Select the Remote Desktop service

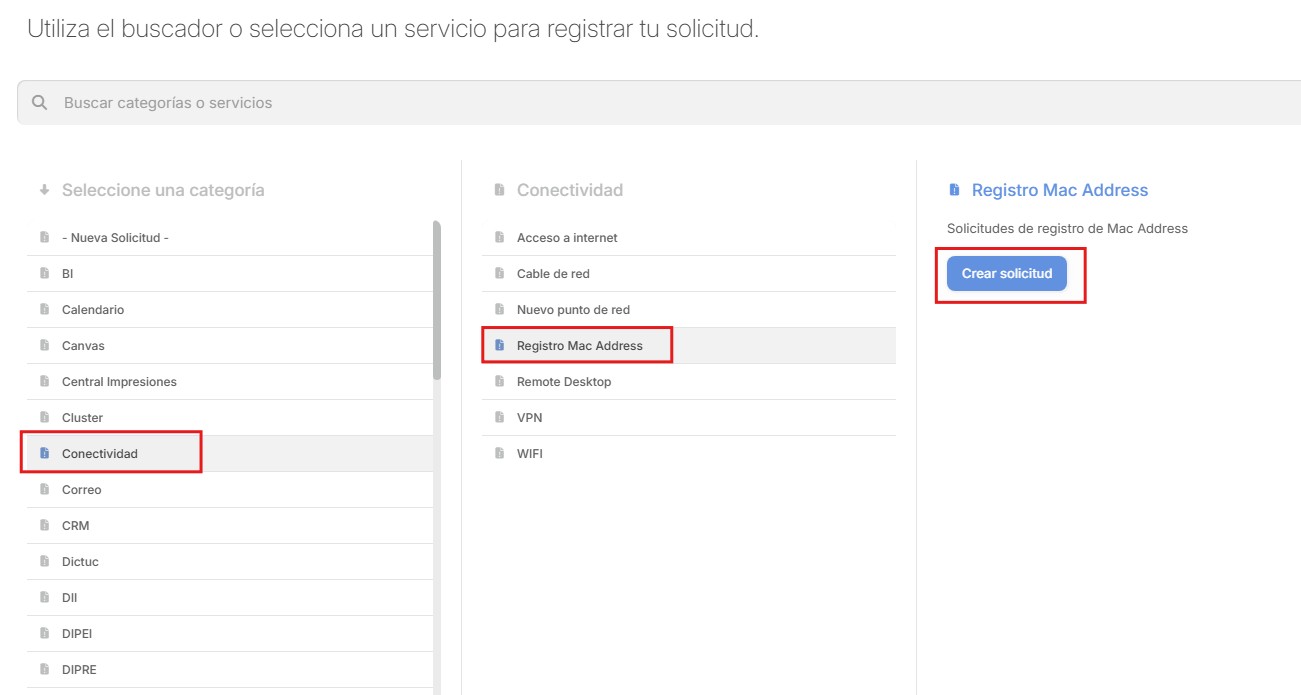(x=564, y=382)
